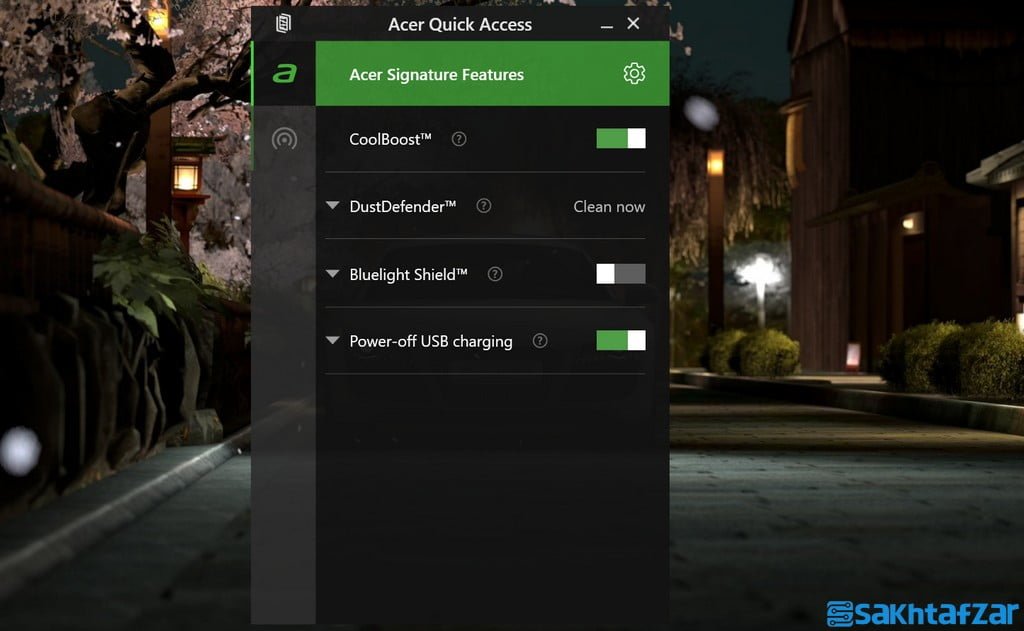Click the CoolBoost label
The image size is (1024, 631).
click(x=391, y=139)
